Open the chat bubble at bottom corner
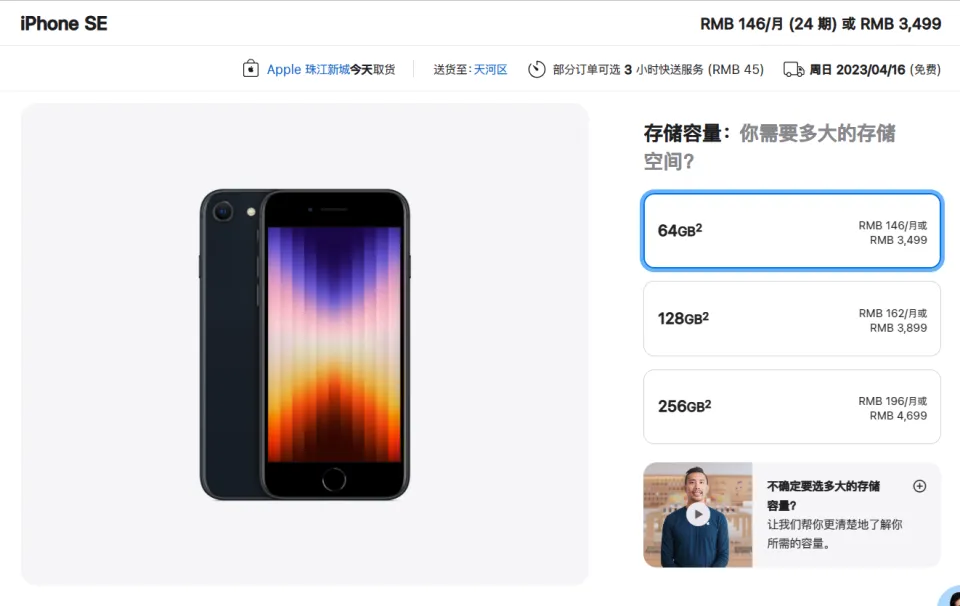960x606 pixels. pos(951,597)
